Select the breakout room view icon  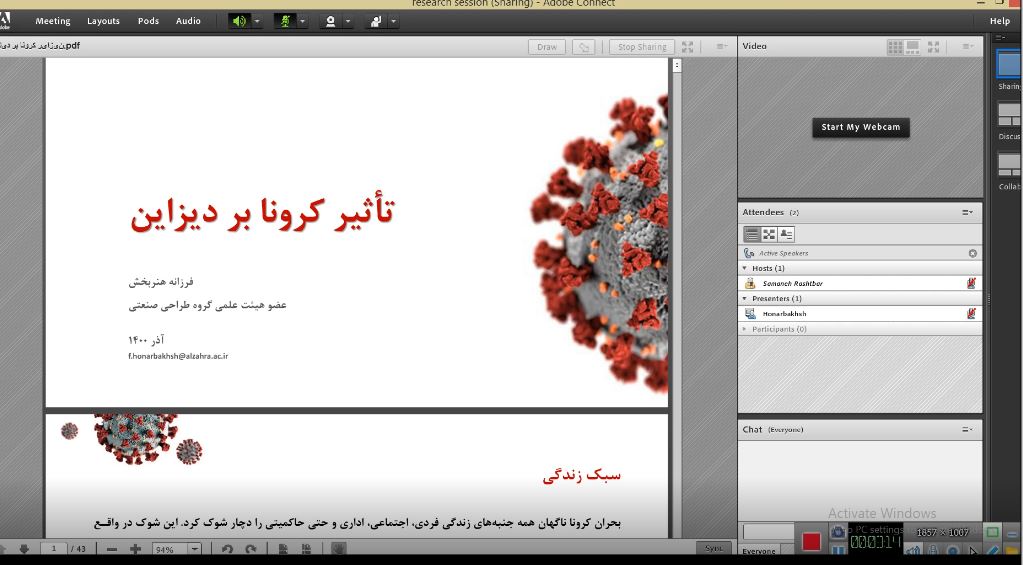(x=769, y=234)
